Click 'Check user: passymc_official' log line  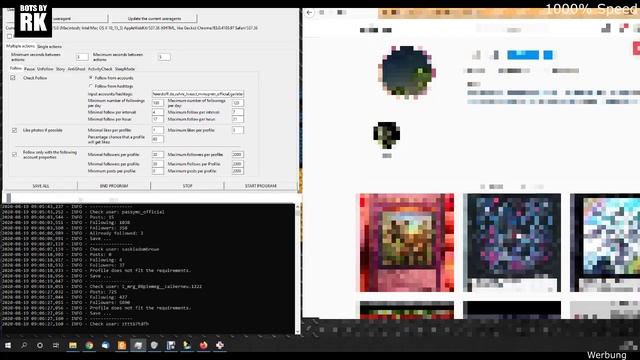127,212
